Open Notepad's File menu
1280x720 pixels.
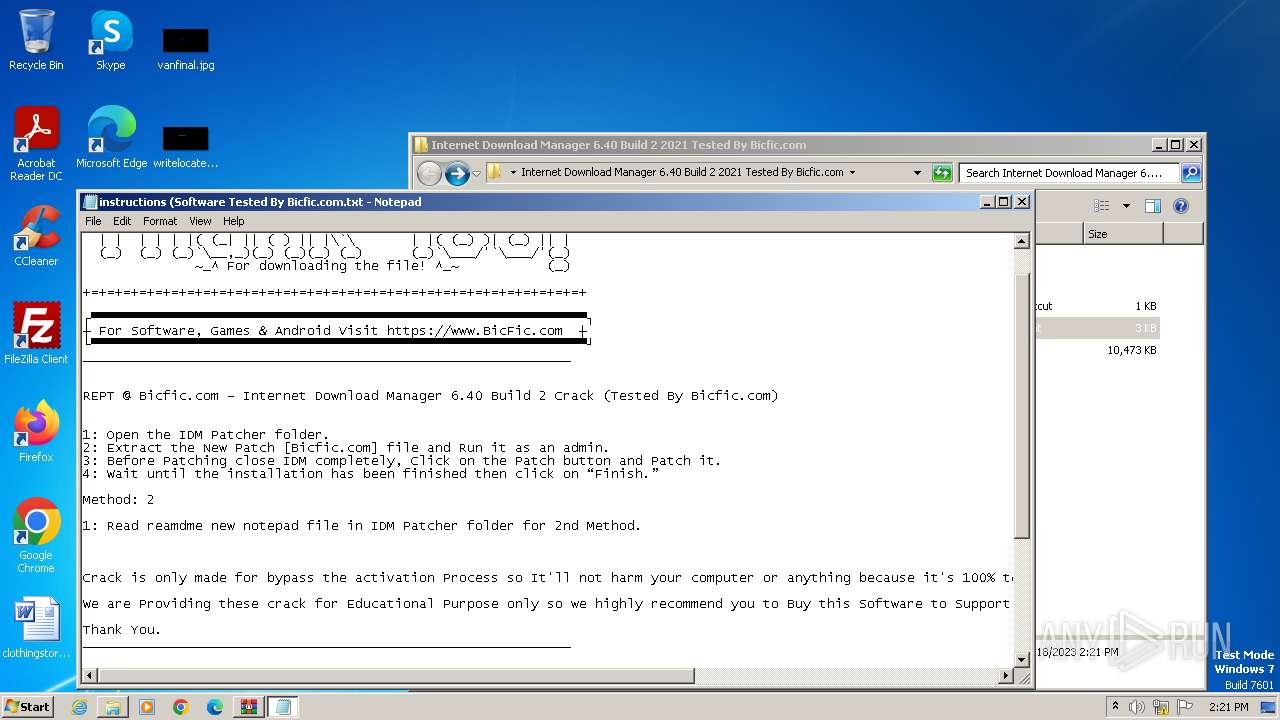(x=93, y=221)
